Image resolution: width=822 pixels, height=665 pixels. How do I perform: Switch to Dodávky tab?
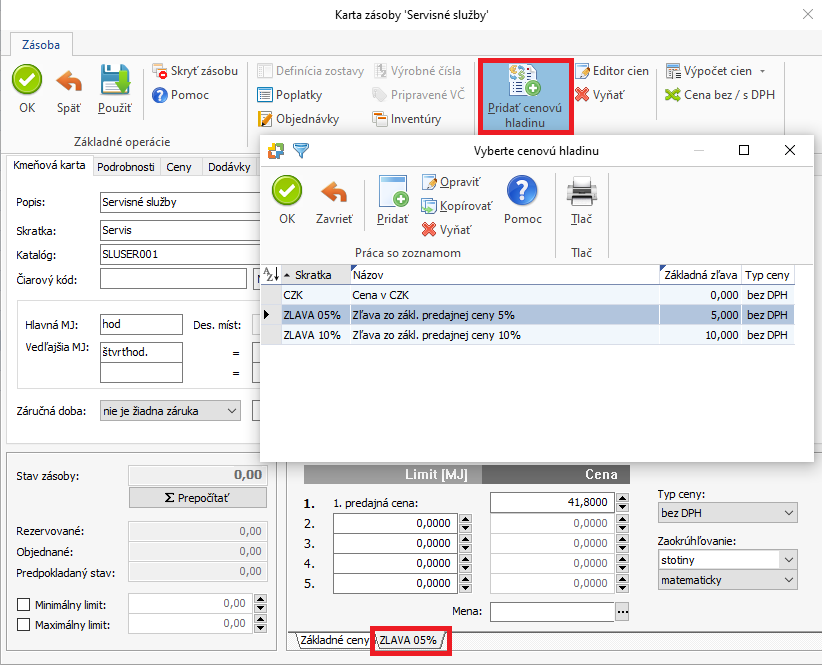[229, 167]
